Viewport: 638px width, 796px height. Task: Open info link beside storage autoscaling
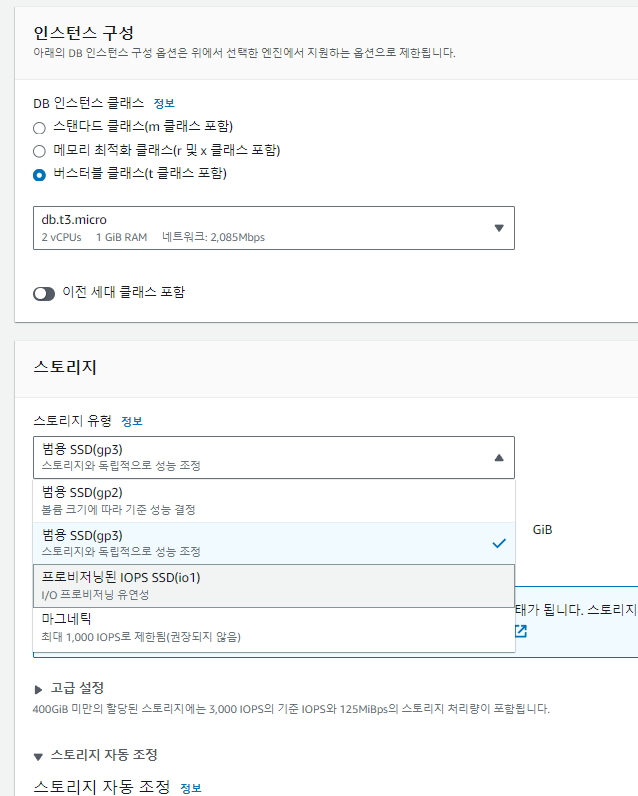[190, 788]
